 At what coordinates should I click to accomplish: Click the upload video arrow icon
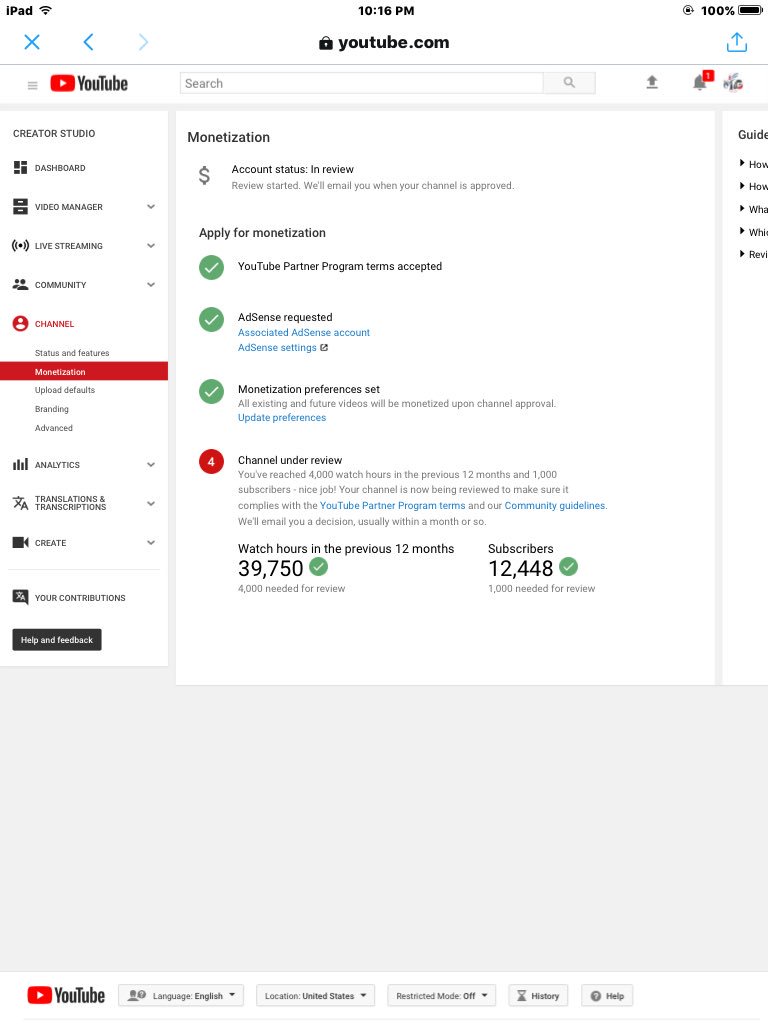pyautogui.click(x=652, y=82)
